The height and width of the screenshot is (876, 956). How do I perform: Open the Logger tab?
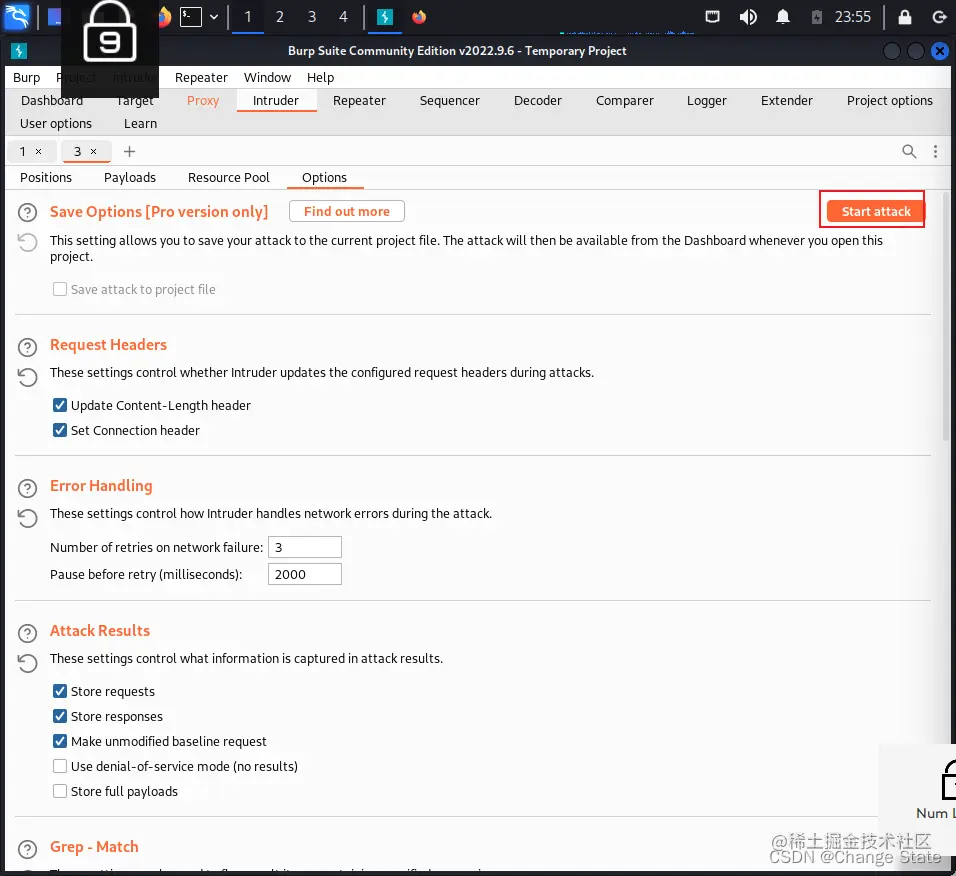click(707, 101)
